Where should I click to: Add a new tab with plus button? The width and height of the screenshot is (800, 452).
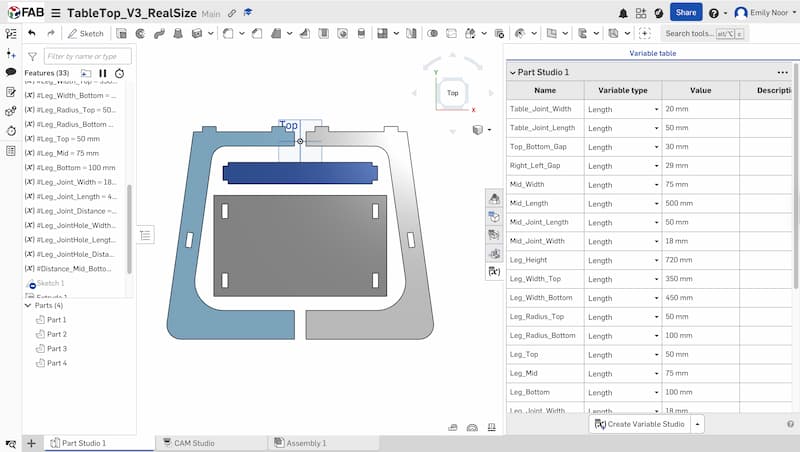coord(31,443)
